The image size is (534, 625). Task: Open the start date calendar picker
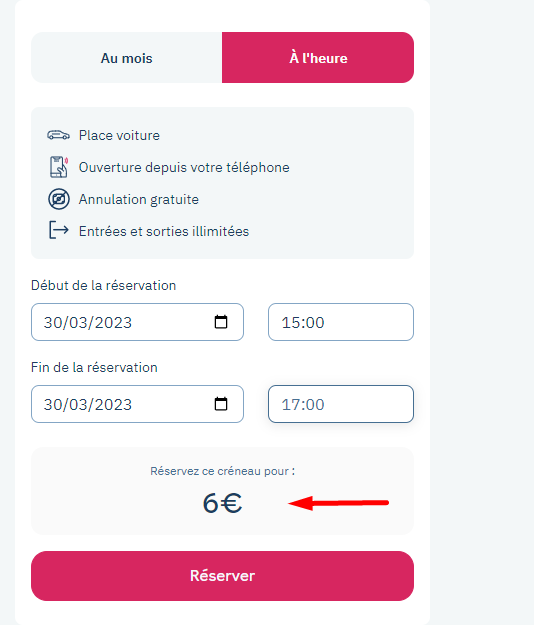pyautogui.click(x=221, y=322)
